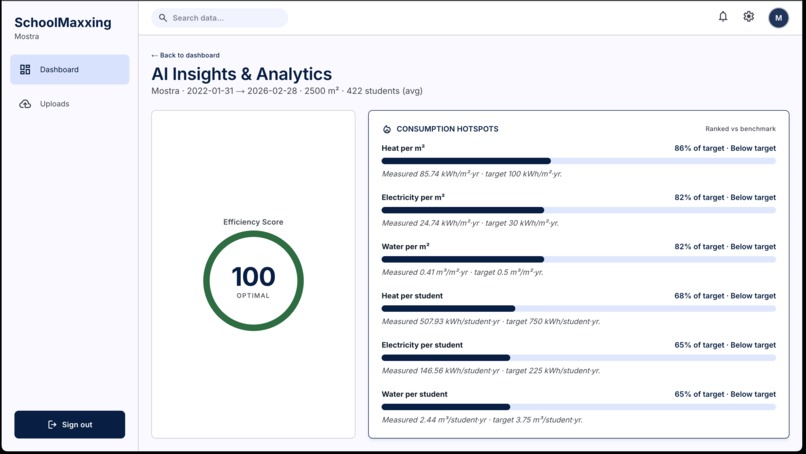The width and height of the screenshot is (806, 454).
Task: Click the Water per m² progress bar
Action: 578,260
